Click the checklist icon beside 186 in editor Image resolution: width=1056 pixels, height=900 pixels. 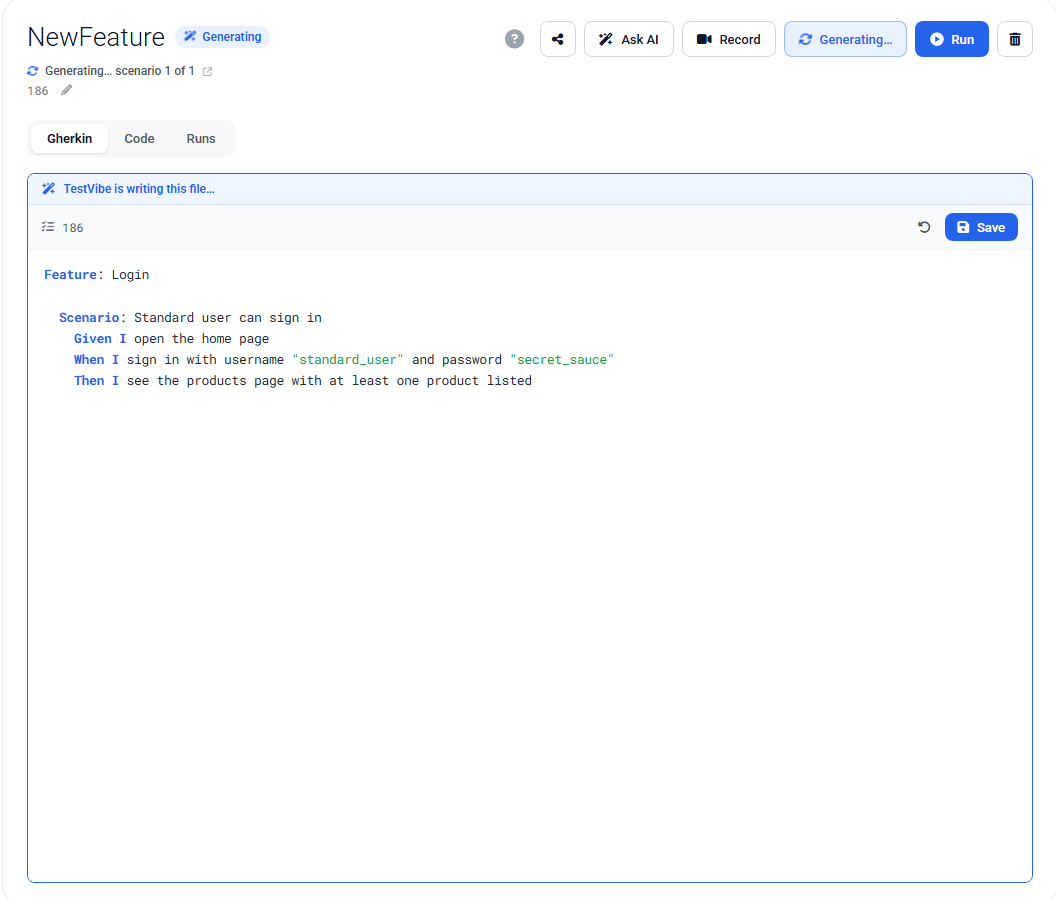[48, 227]
